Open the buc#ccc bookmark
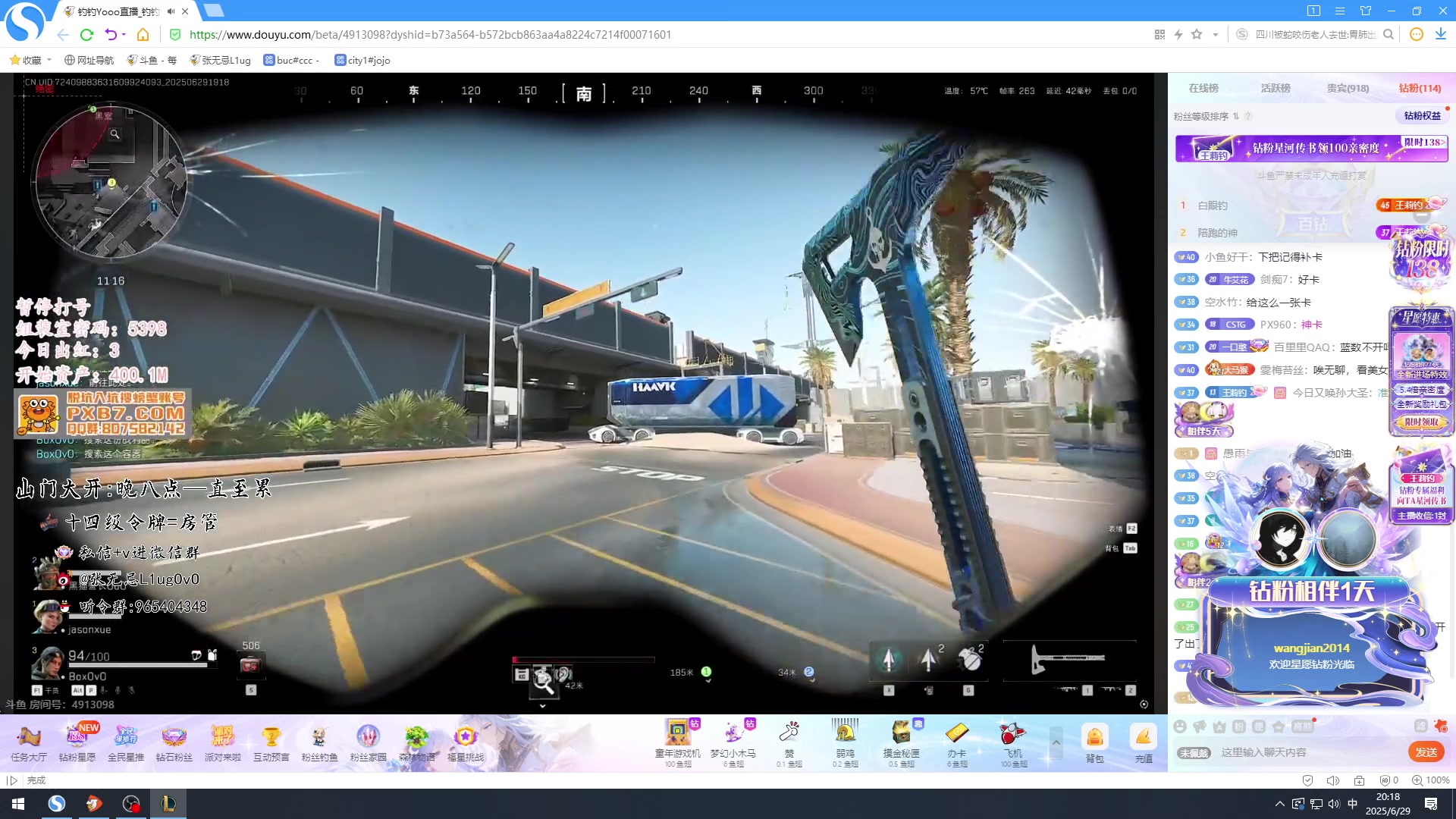The width and height of the screenshot is (1456, 819). coord(291,60)
